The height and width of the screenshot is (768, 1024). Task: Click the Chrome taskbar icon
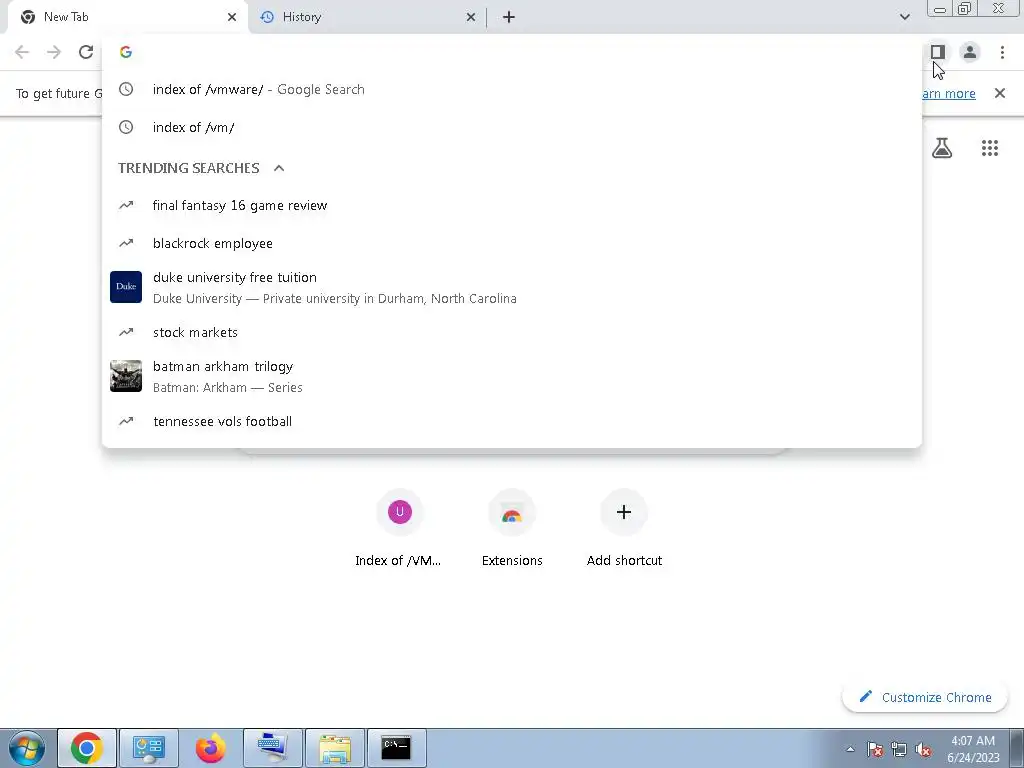(x=87, y=748)
